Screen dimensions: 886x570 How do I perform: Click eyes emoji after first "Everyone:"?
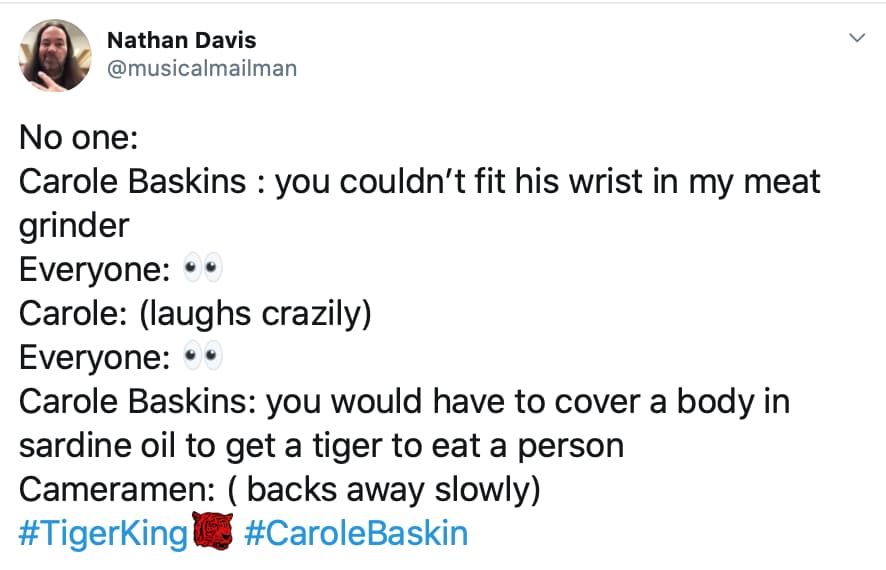pos(201,269)
